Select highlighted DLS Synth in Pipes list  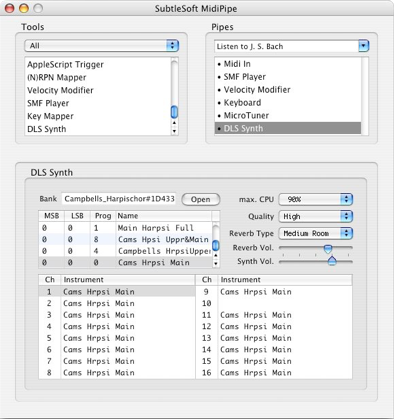click(x=288, y=128)
